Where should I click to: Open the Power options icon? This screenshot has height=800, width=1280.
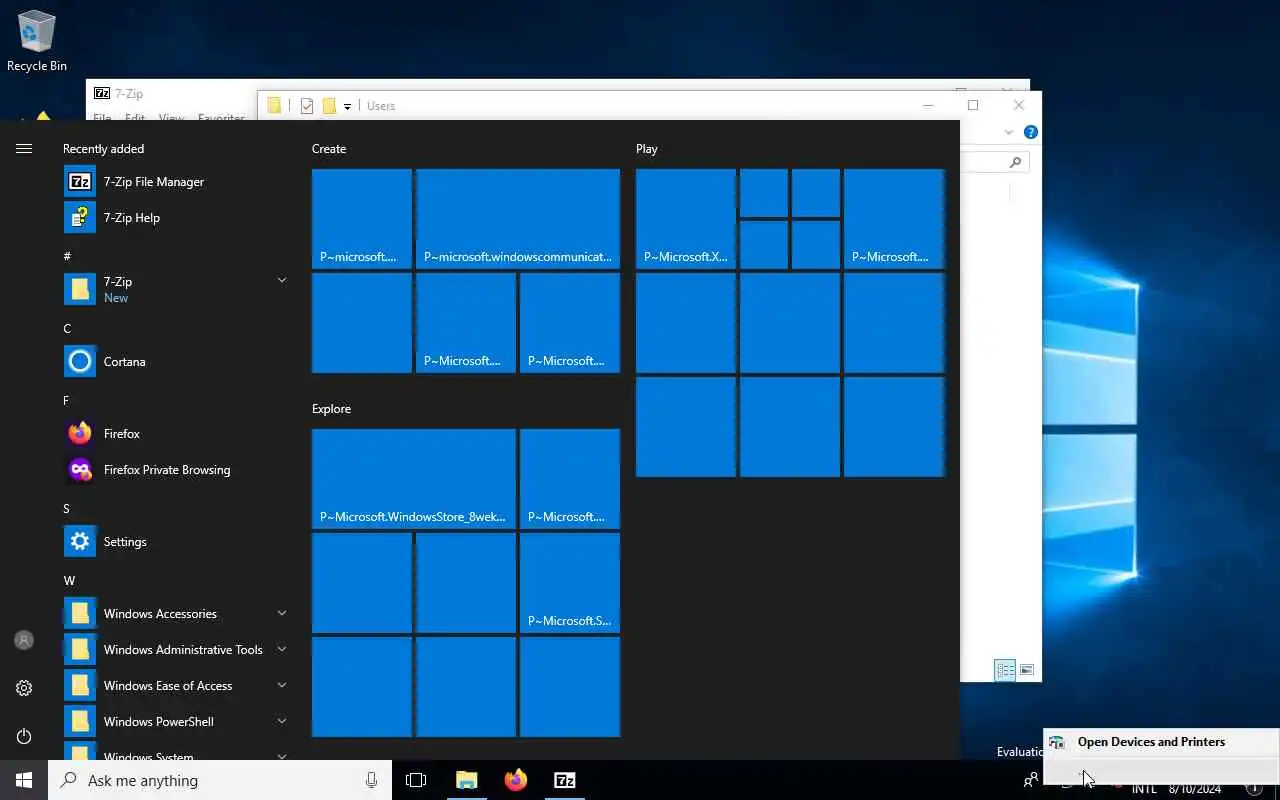(24, 736)
